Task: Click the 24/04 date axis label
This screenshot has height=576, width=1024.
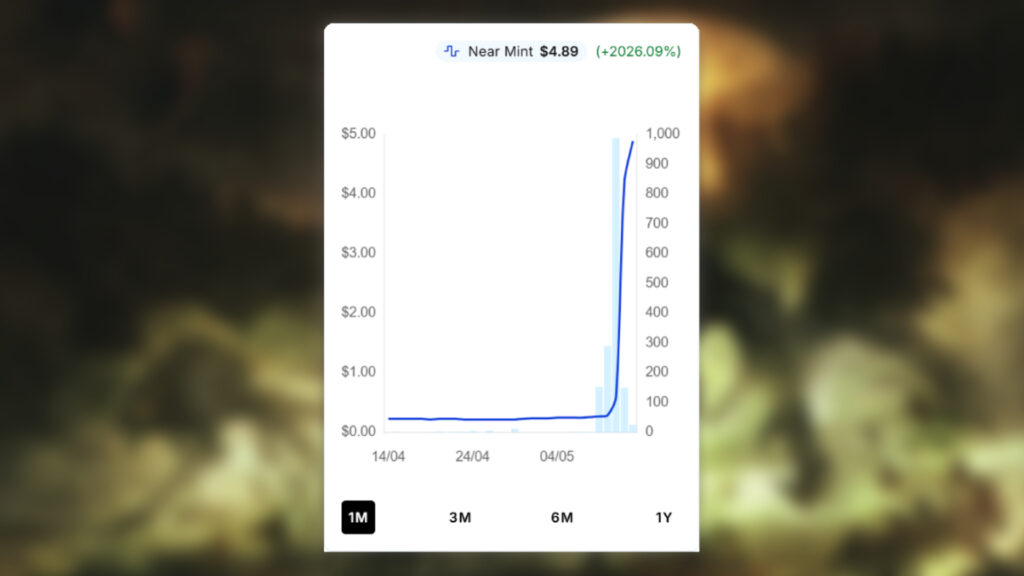Action: point(472,456)
